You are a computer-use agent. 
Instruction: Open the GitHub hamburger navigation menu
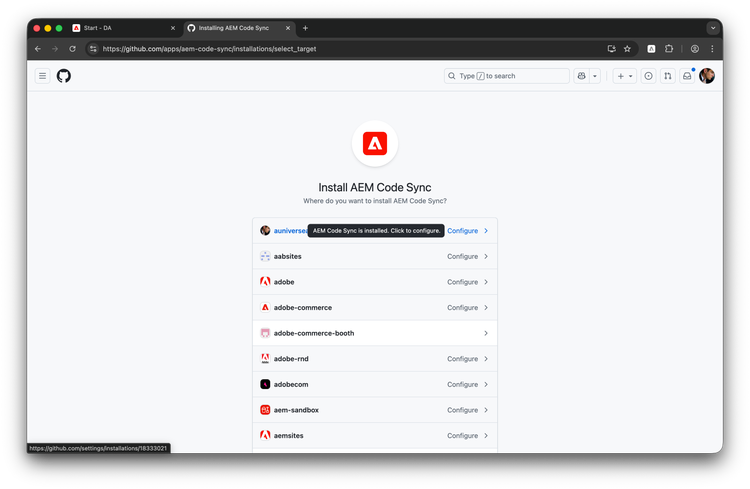click(43, 76)
